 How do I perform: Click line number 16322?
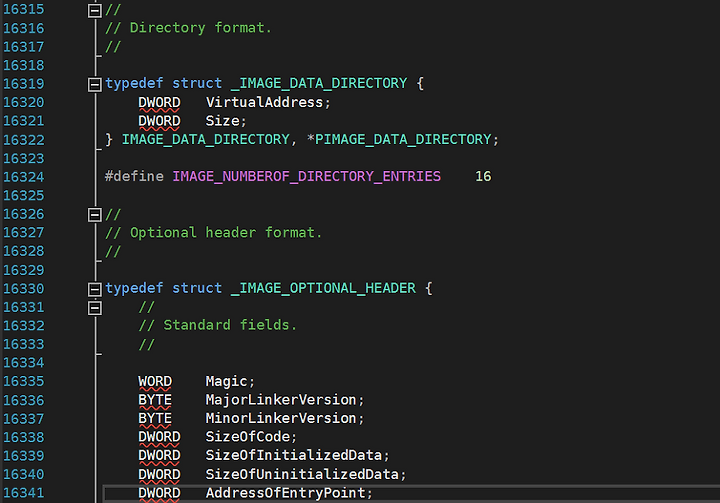coord(24,140)
